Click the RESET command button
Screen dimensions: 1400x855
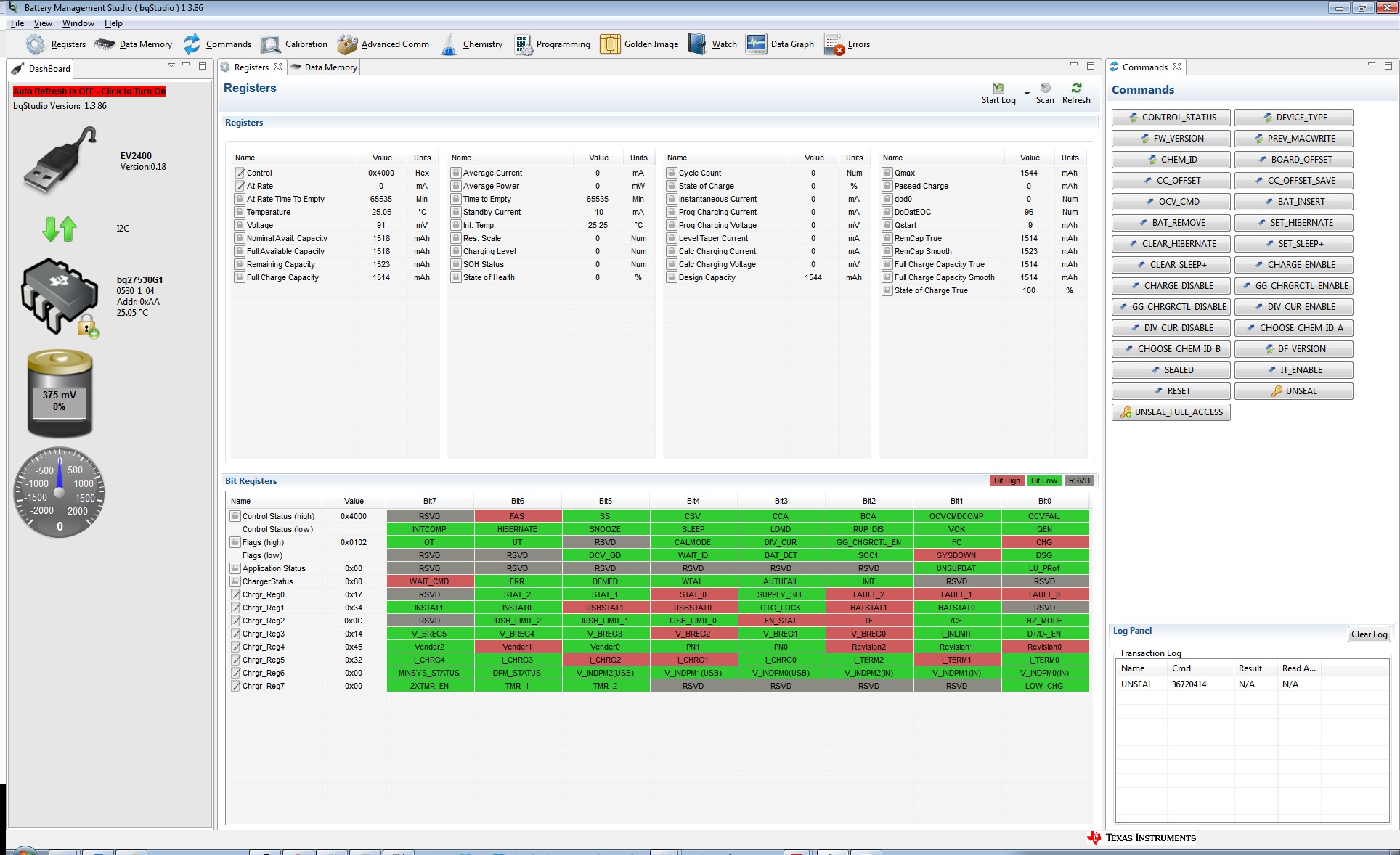click(1171, 391)
